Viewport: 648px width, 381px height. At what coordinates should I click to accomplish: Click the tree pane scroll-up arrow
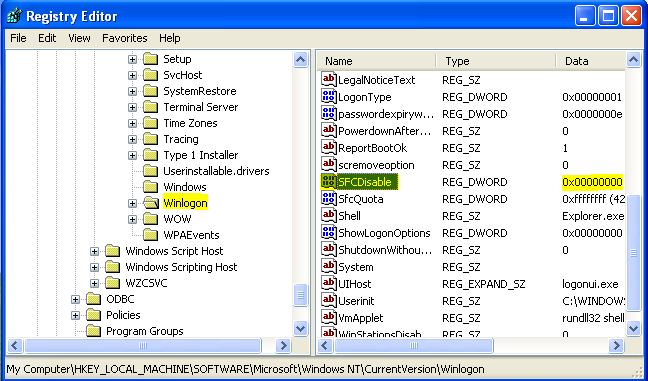point(300,60)
